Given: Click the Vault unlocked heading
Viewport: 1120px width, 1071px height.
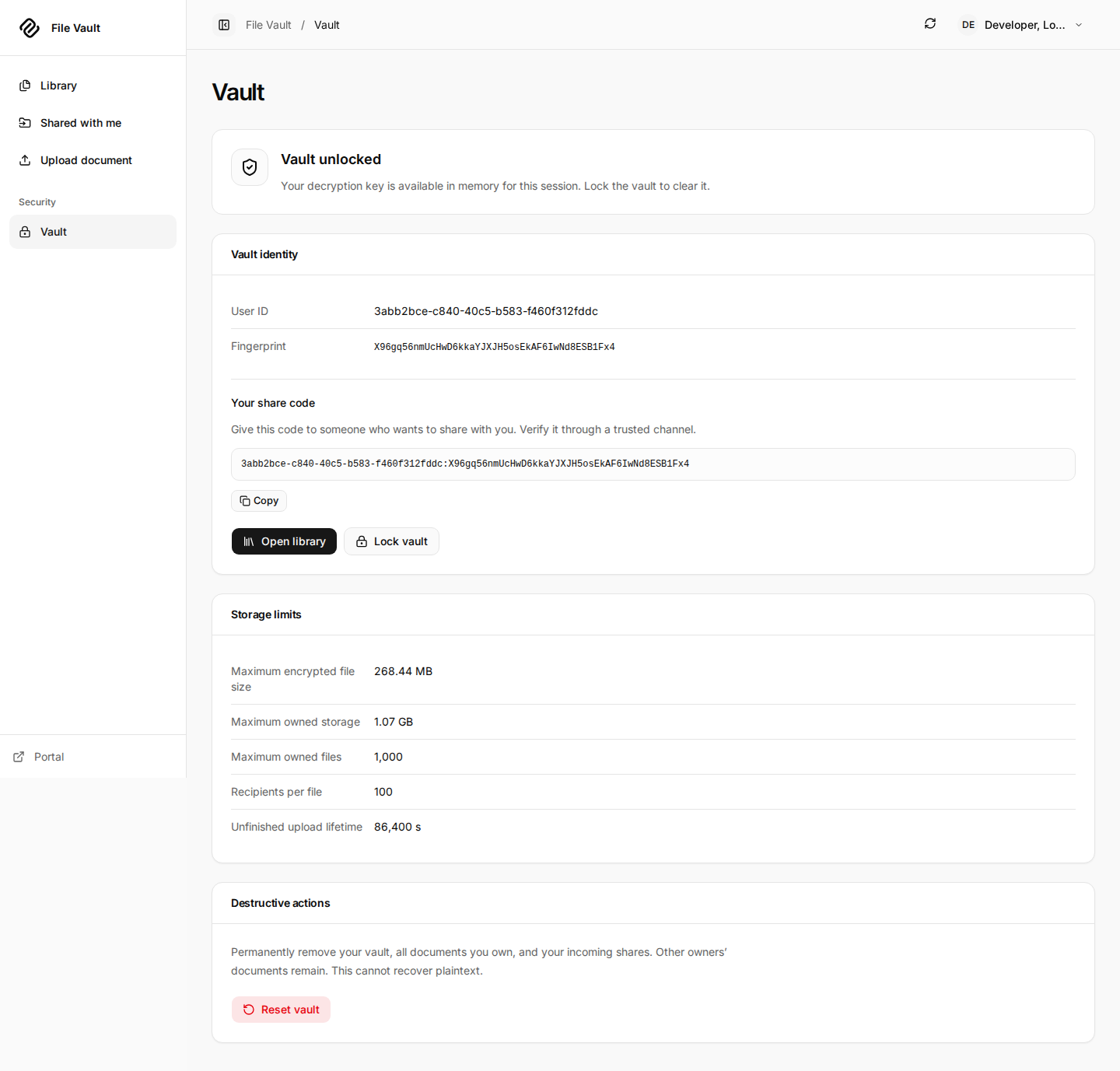Looking at the screenshot, I should pos(331,159).
